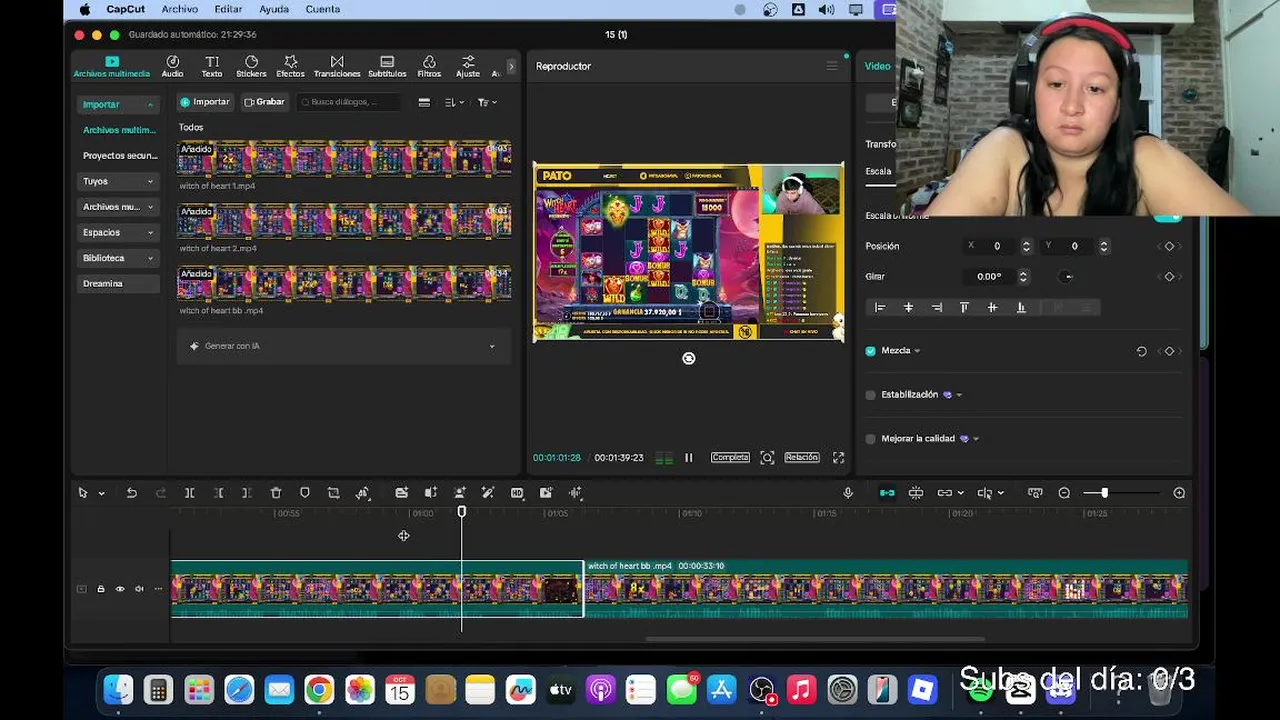Expand the Tuyos sidebar section
Screen dimensions: 1280x720
[x=119, y=181]
